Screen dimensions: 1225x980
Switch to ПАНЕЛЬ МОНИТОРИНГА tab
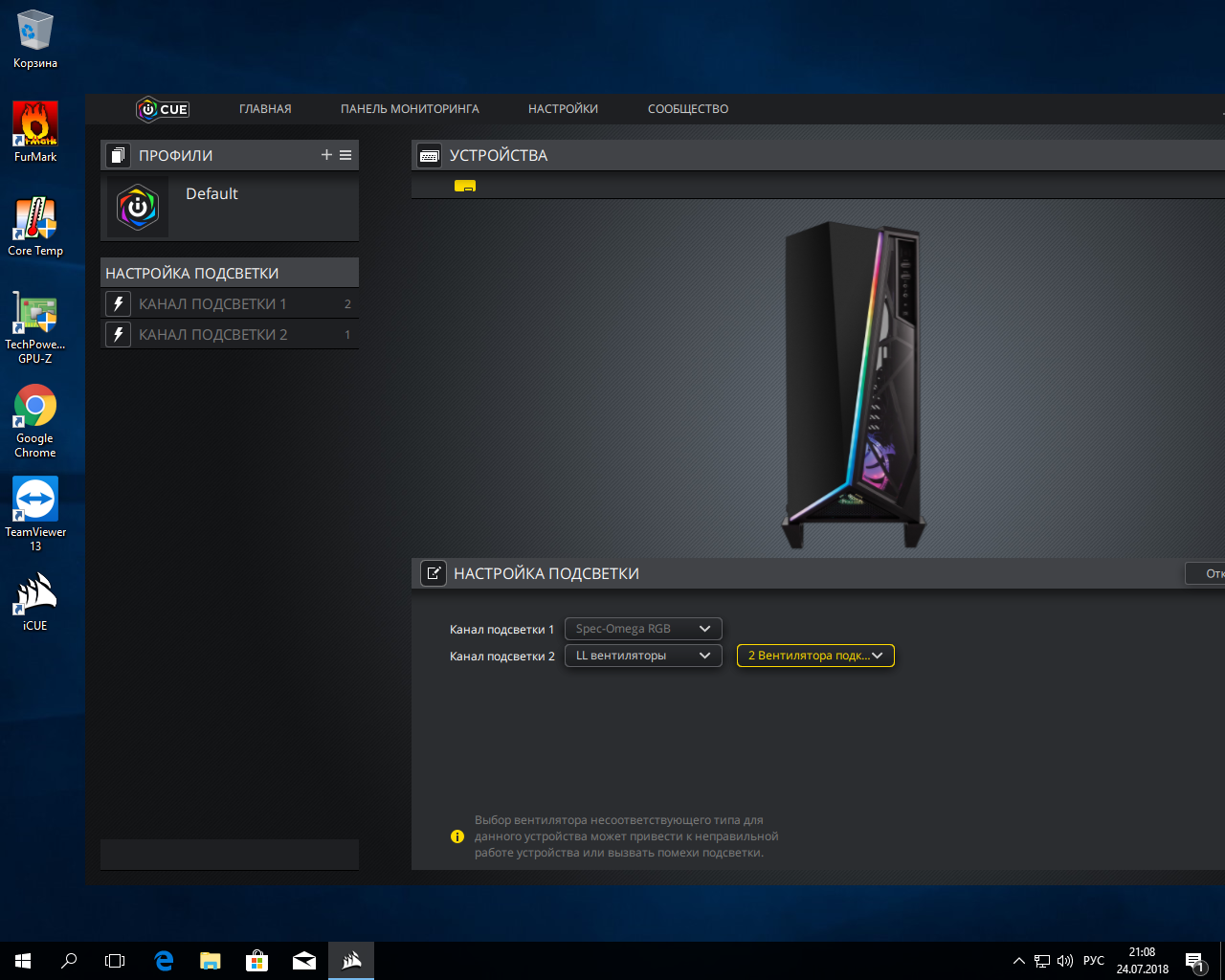(x=410, y=109)
